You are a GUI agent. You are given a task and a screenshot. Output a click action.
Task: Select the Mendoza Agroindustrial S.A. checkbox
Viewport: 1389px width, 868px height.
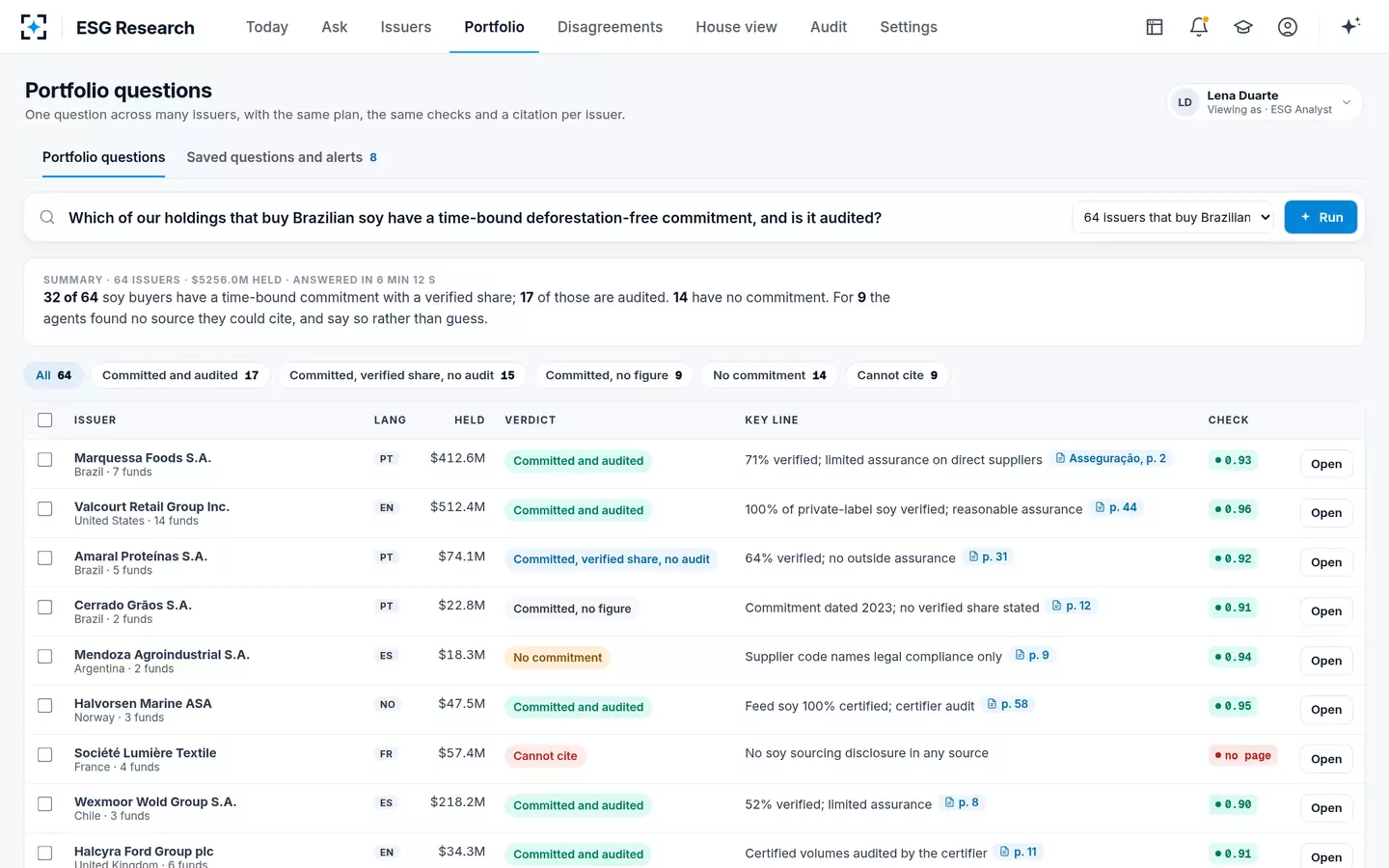point(45,657)
